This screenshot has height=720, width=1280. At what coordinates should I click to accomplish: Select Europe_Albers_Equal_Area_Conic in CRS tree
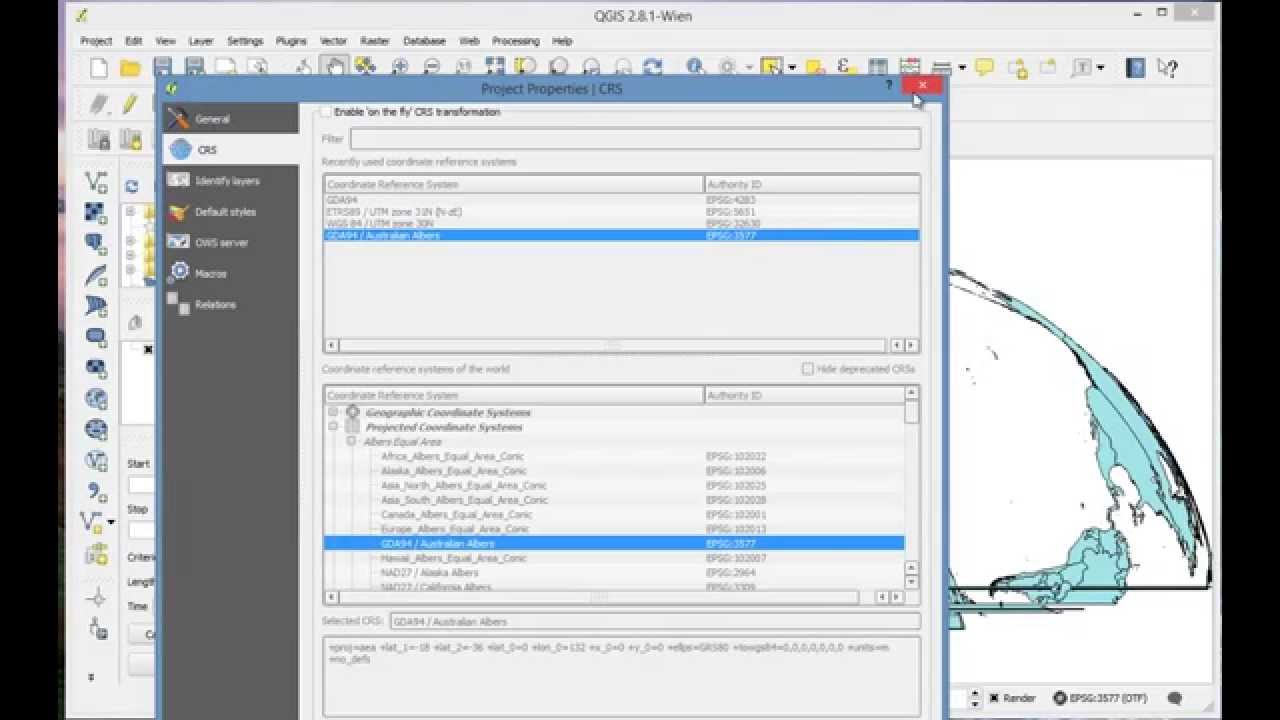coord(455,529)
